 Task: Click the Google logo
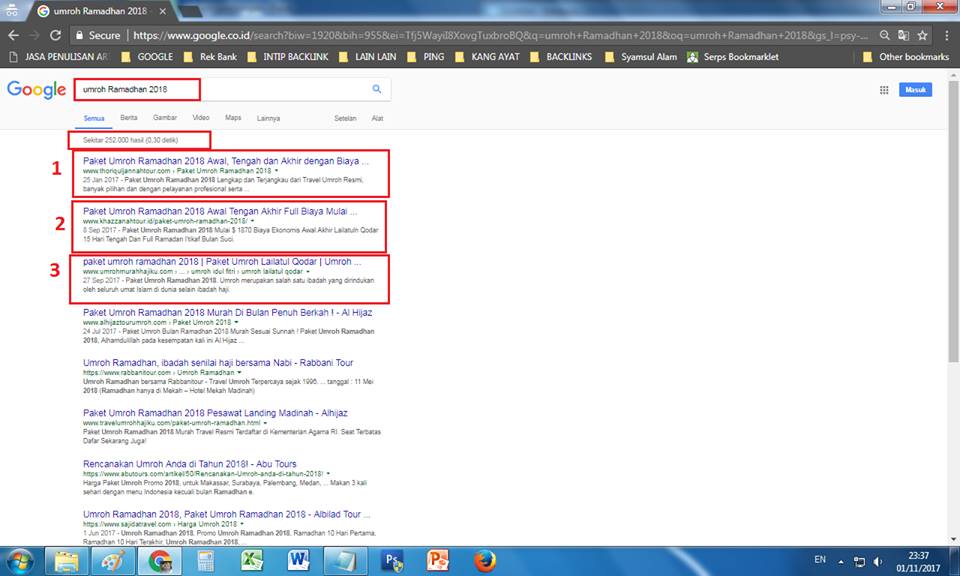coord(36,89)
